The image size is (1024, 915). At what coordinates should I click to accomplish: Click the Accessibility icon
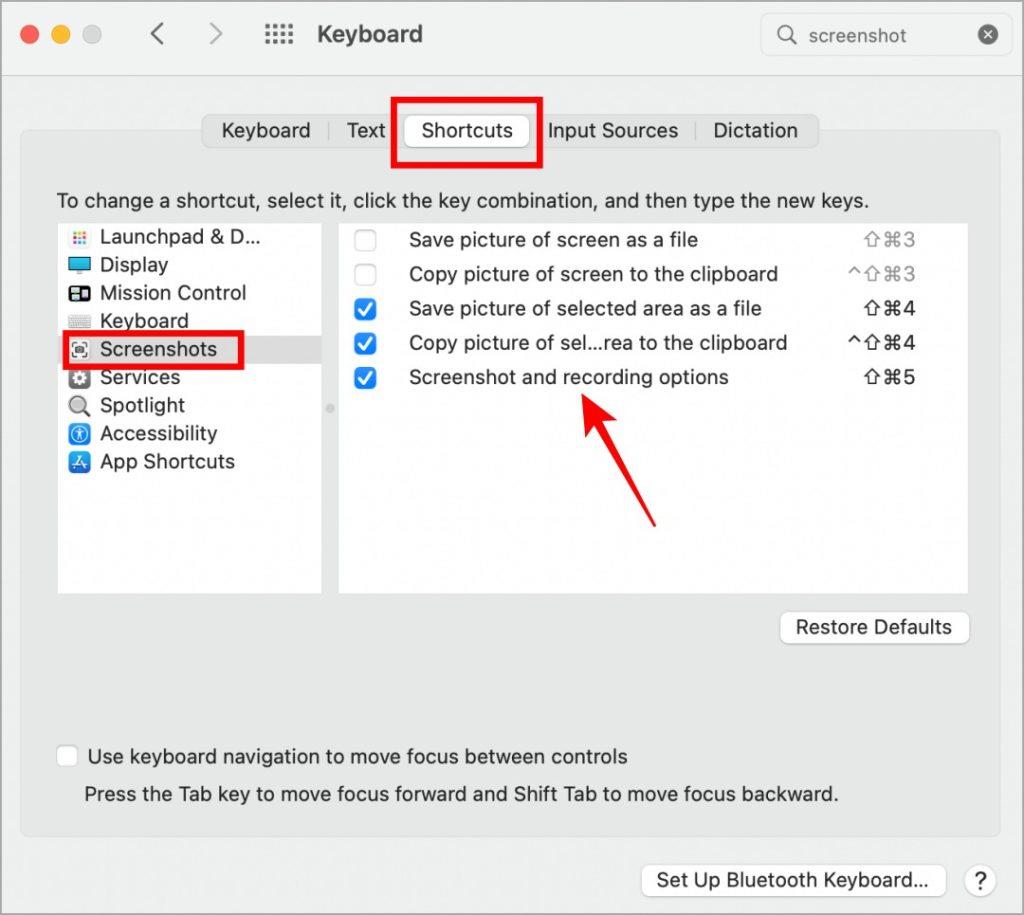[x=80, y=434]
